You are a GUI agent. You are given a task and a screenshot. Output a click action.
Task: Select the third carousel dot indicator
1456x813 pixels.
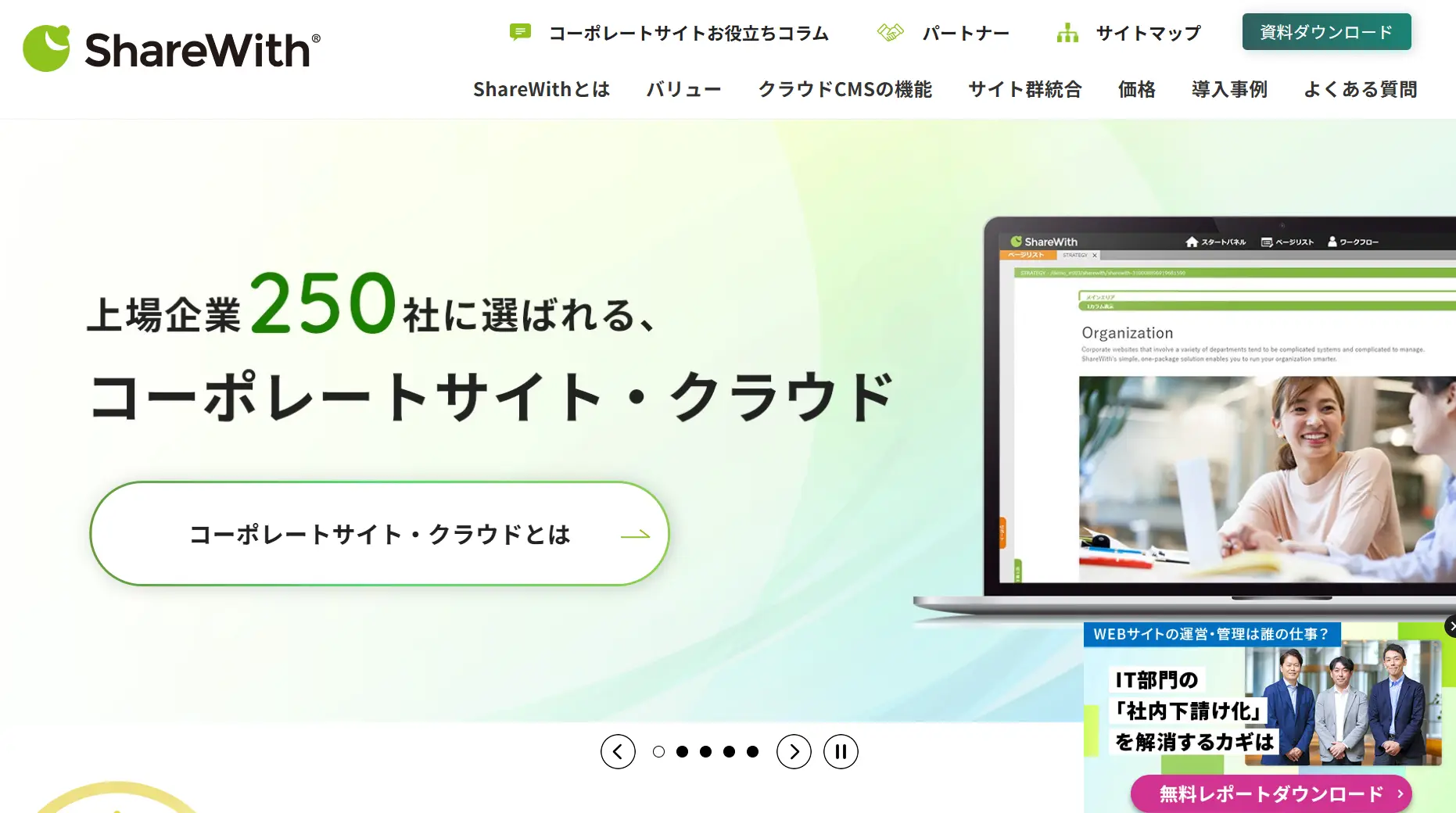click(705, 752)
